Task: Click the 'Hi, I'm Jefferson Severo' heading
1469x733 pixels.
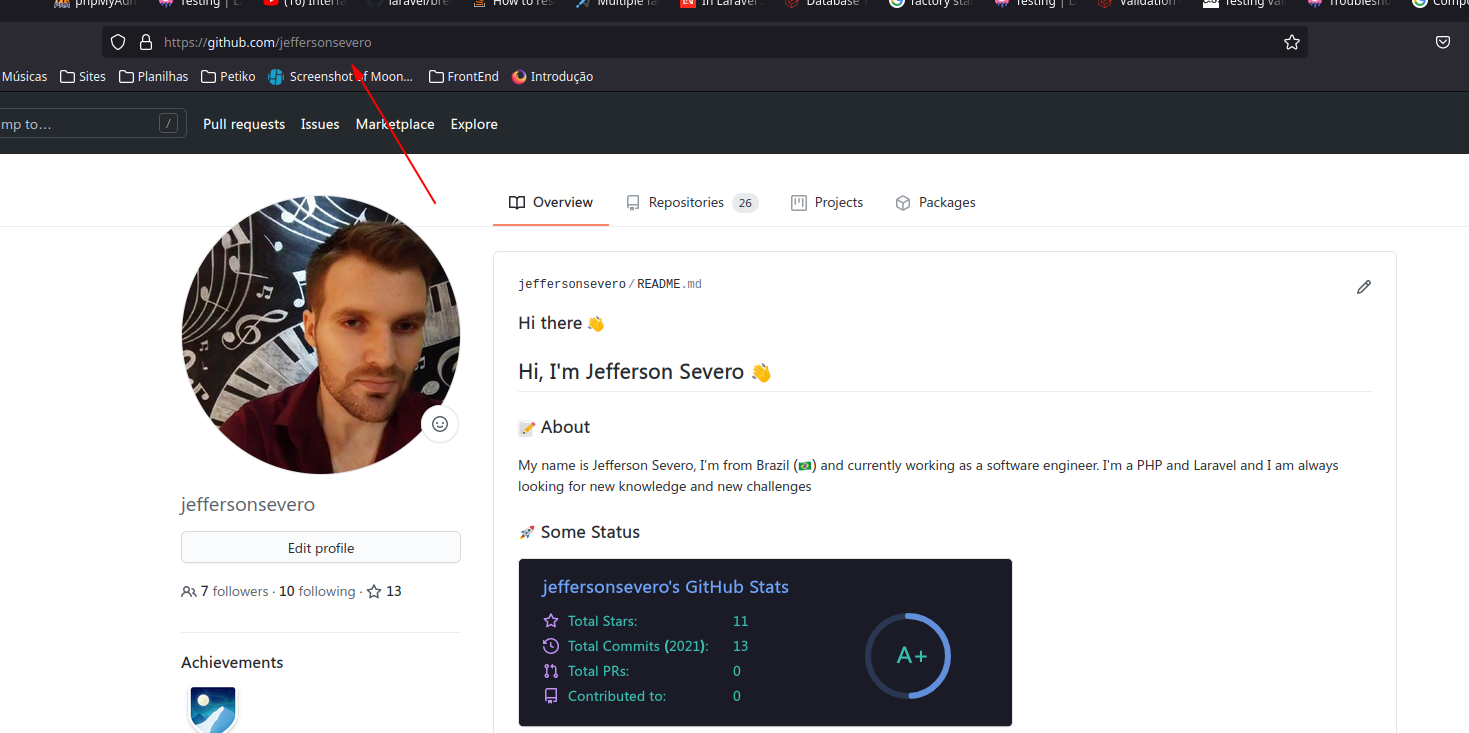Action: pyautogui.click(x=645, y=372)
